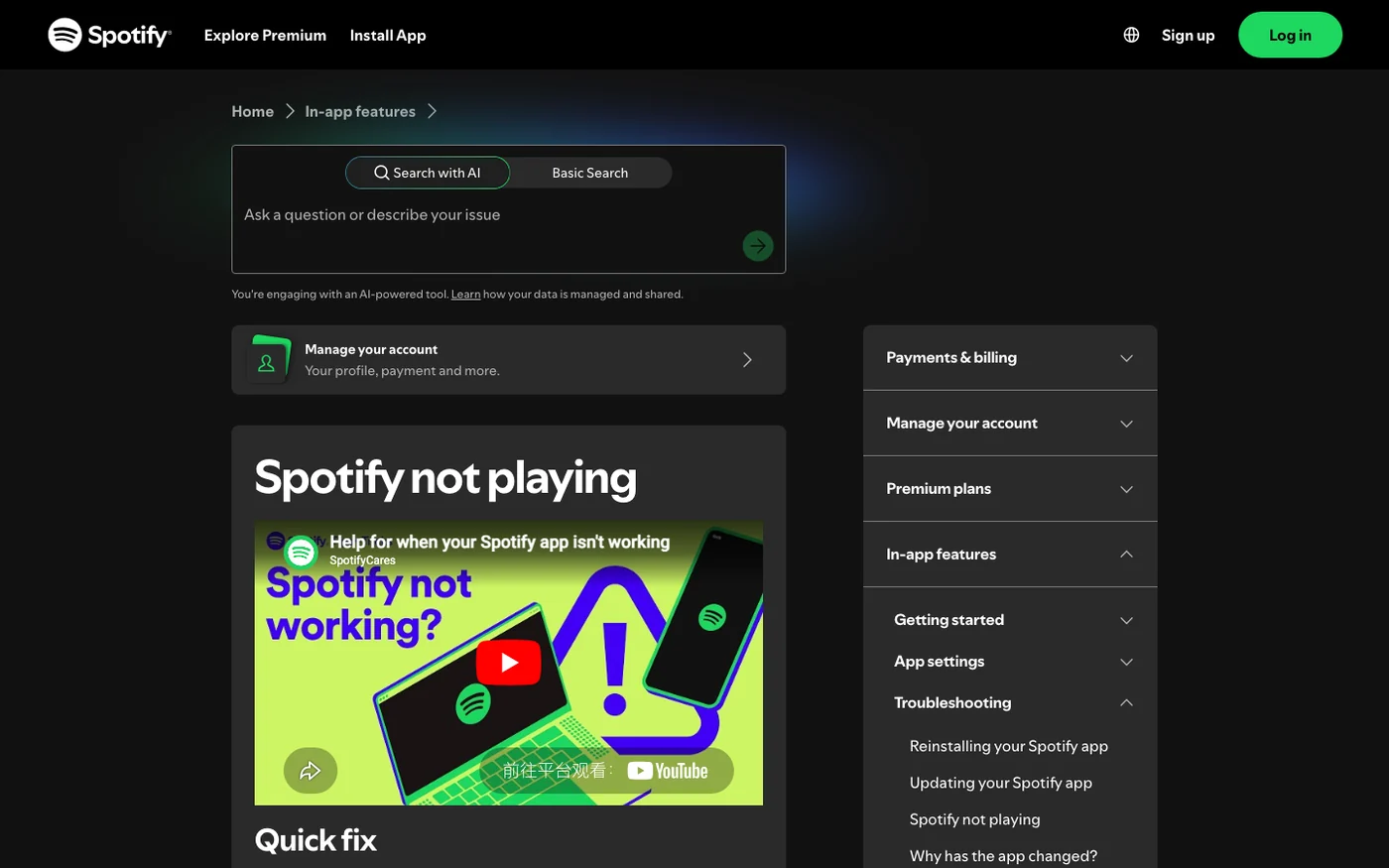Open Why has the app changed? article
This screenshot has height=868, width=1389.
coord(1003,856)
